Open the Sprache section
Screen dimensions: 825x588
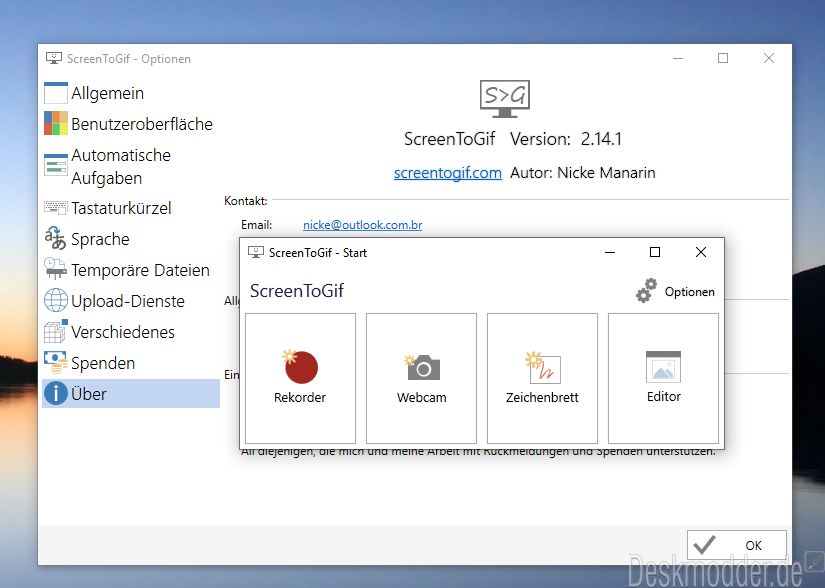131,239
